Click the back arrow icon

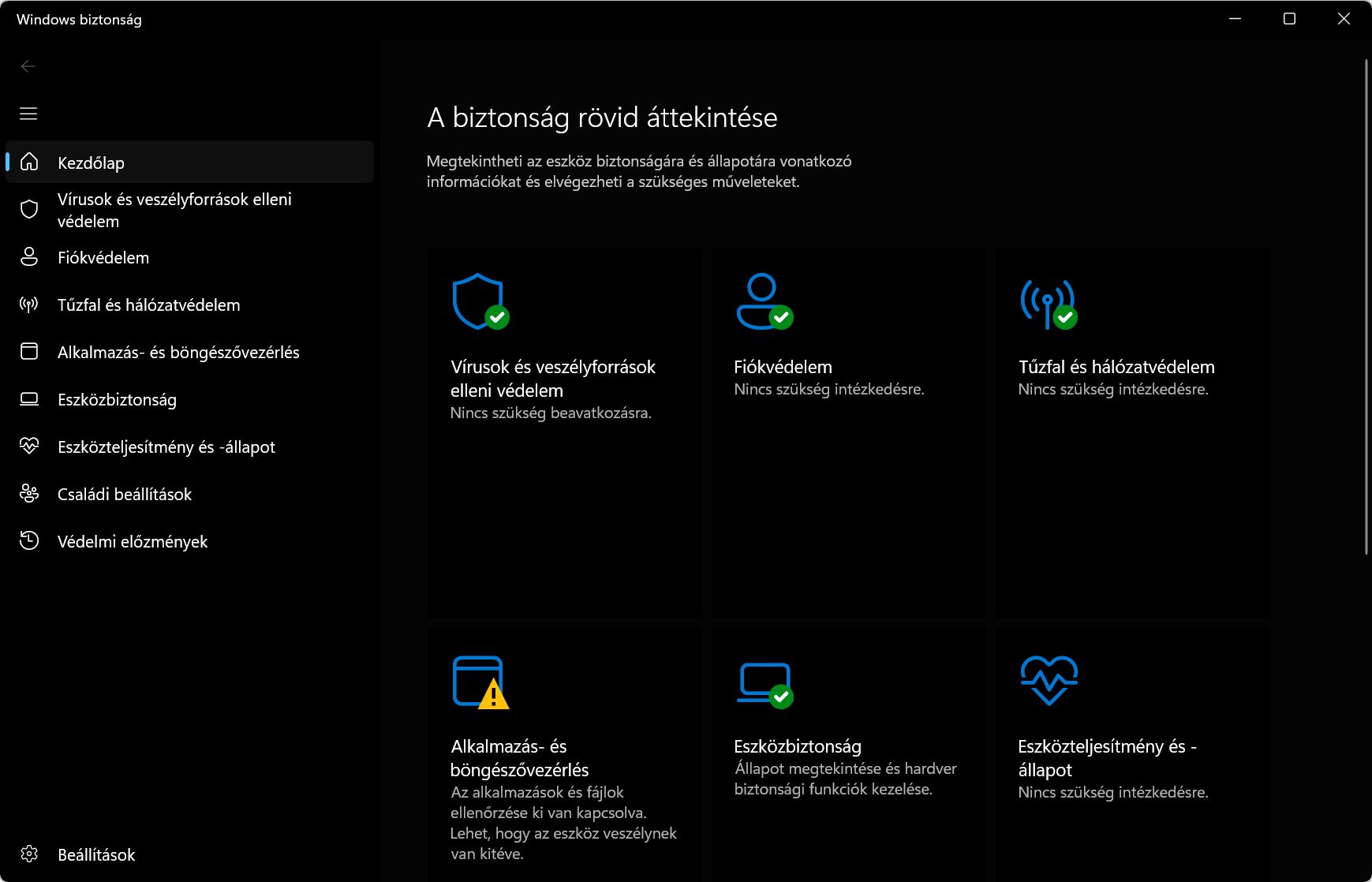28,66
